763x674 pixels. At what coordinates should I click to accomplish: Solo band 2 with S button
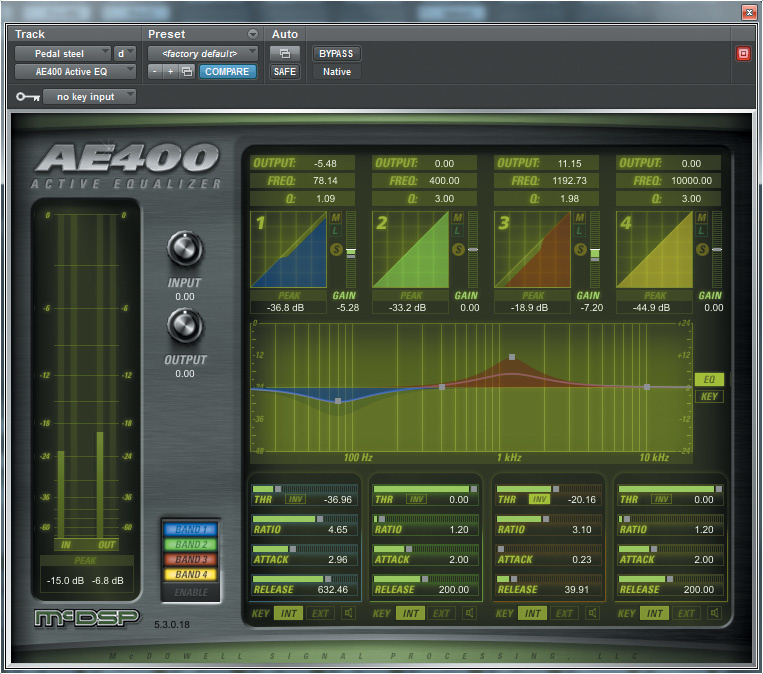coord(458,250)
